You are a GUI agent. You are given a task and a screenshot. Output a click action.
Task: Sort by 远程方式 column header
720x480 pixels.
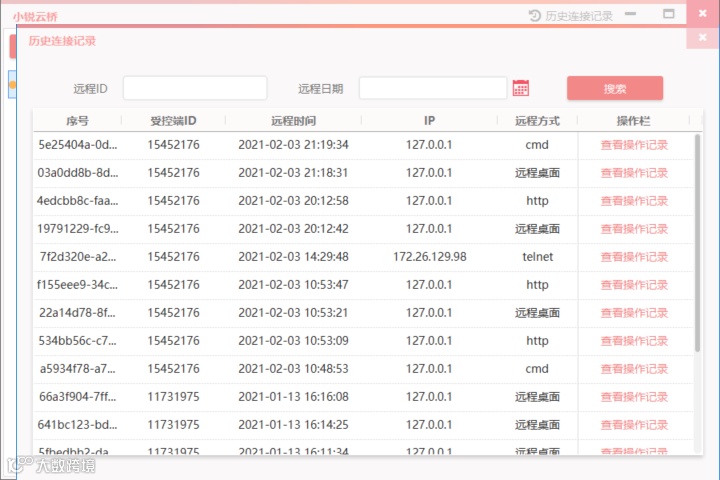tap(537, 121)
